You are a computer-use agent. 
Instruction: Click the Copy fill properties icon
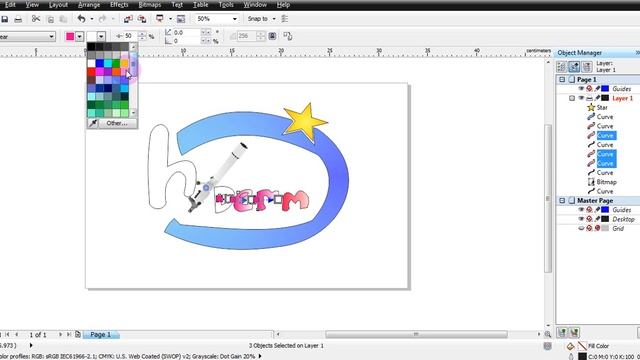coord(288,36)
